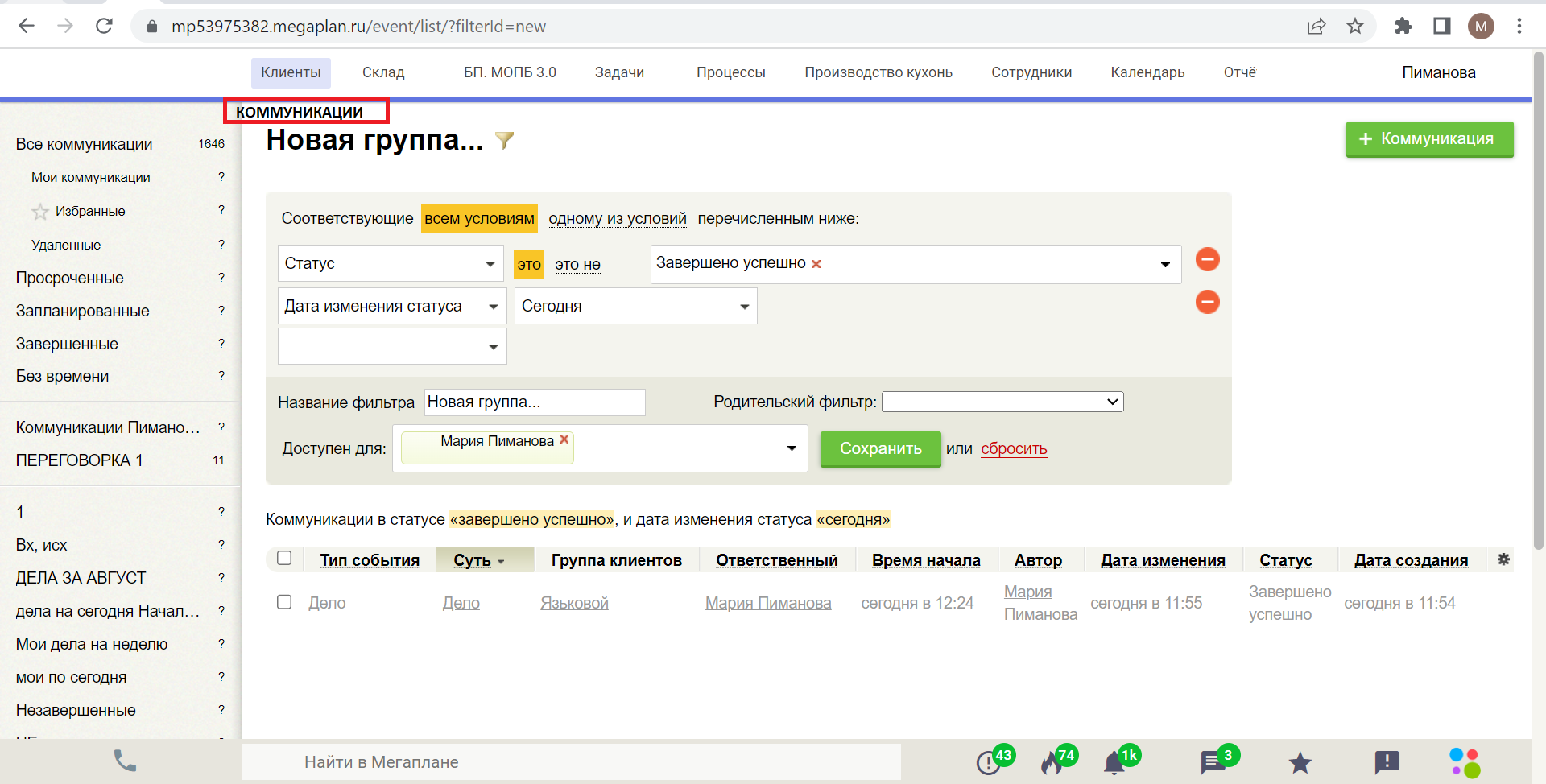Click the сбросить link

click(x=1014, y=448)
